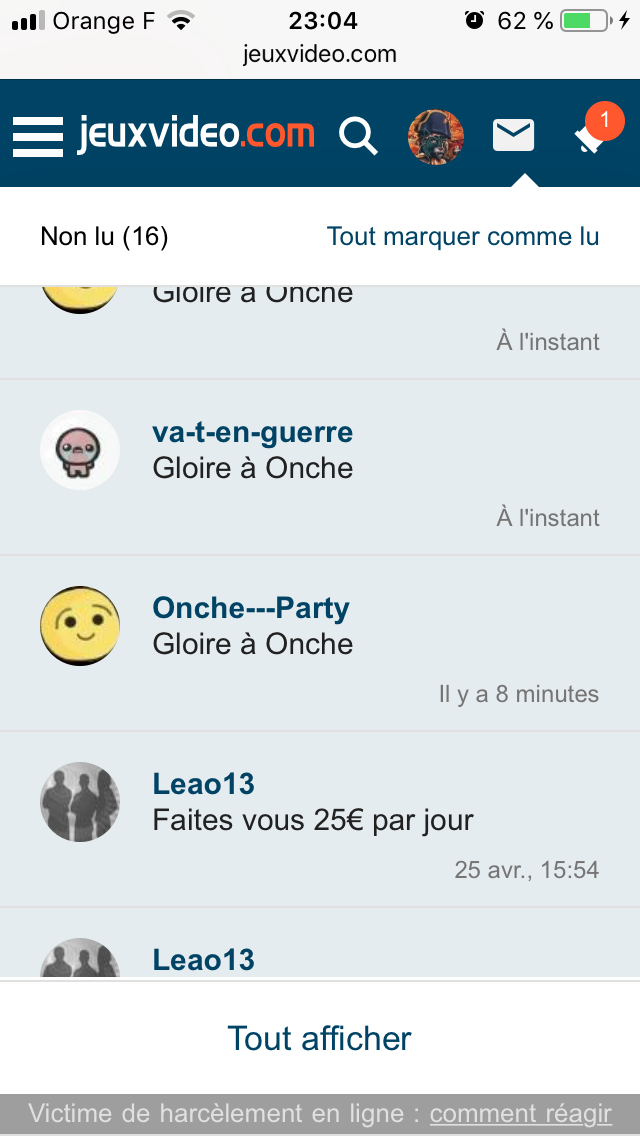This screenshot has width=640, height=1136.
Task: Tap va-t-en-guerre's avatar
Action: (80, 450)
